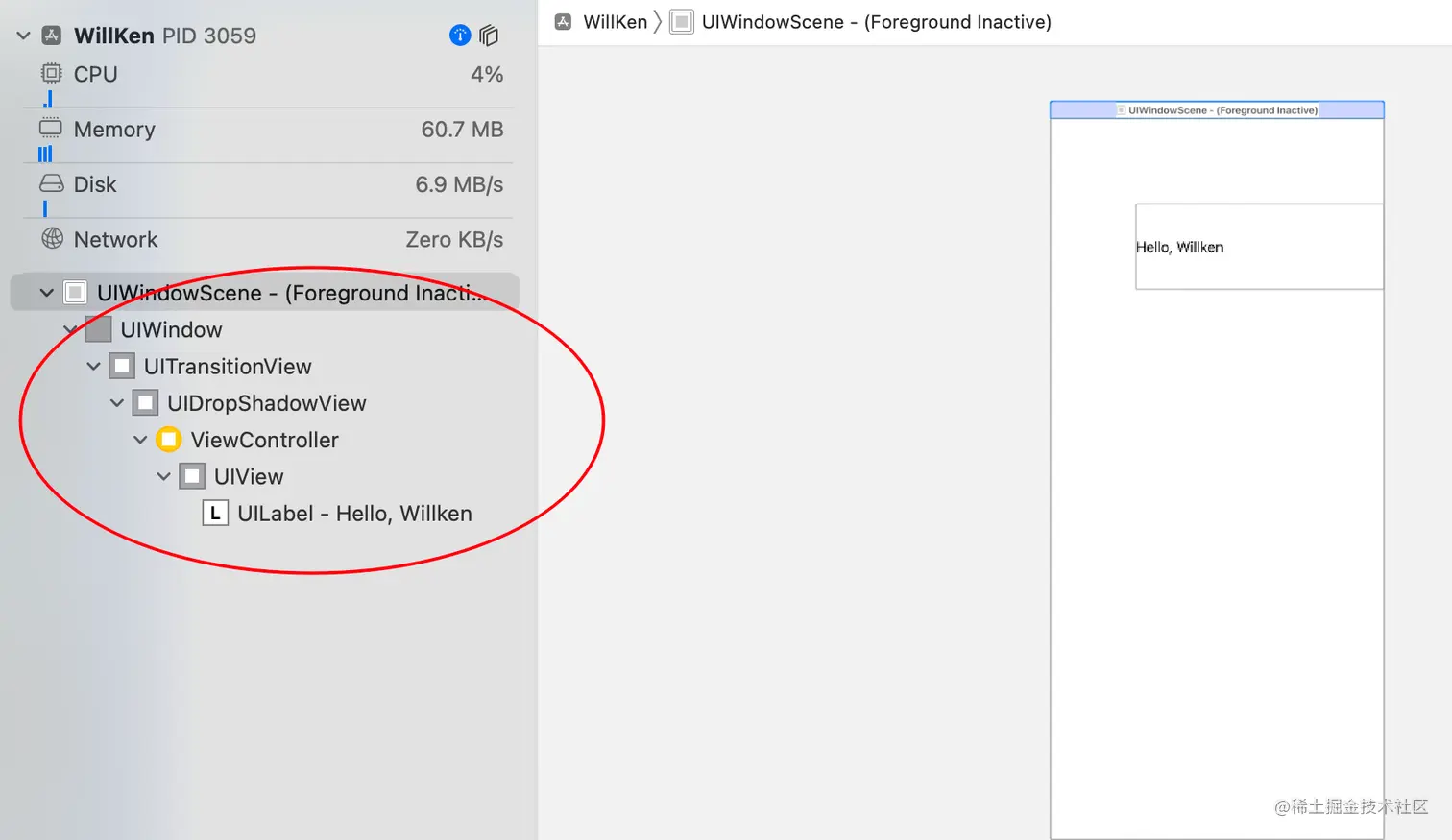Click the yellow ViewController icon
1452x840 pixels.
point(168,440)
